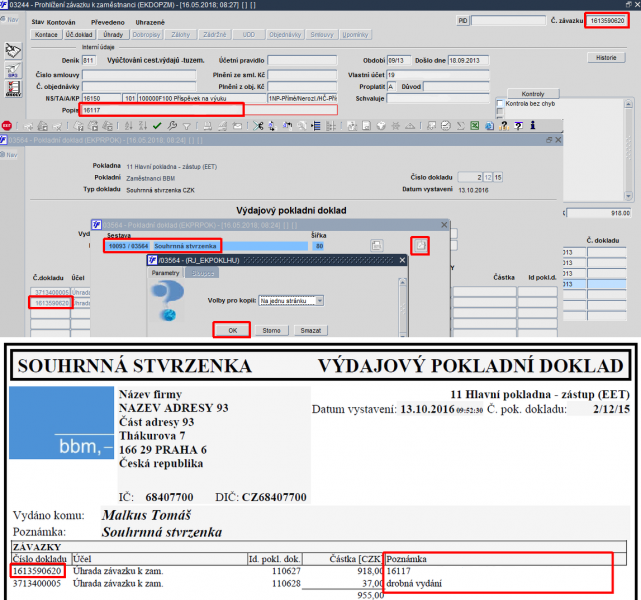Screen dimensions: 641x600
Task: Click the red EET stop icon in toolbar
Action: 7,125
